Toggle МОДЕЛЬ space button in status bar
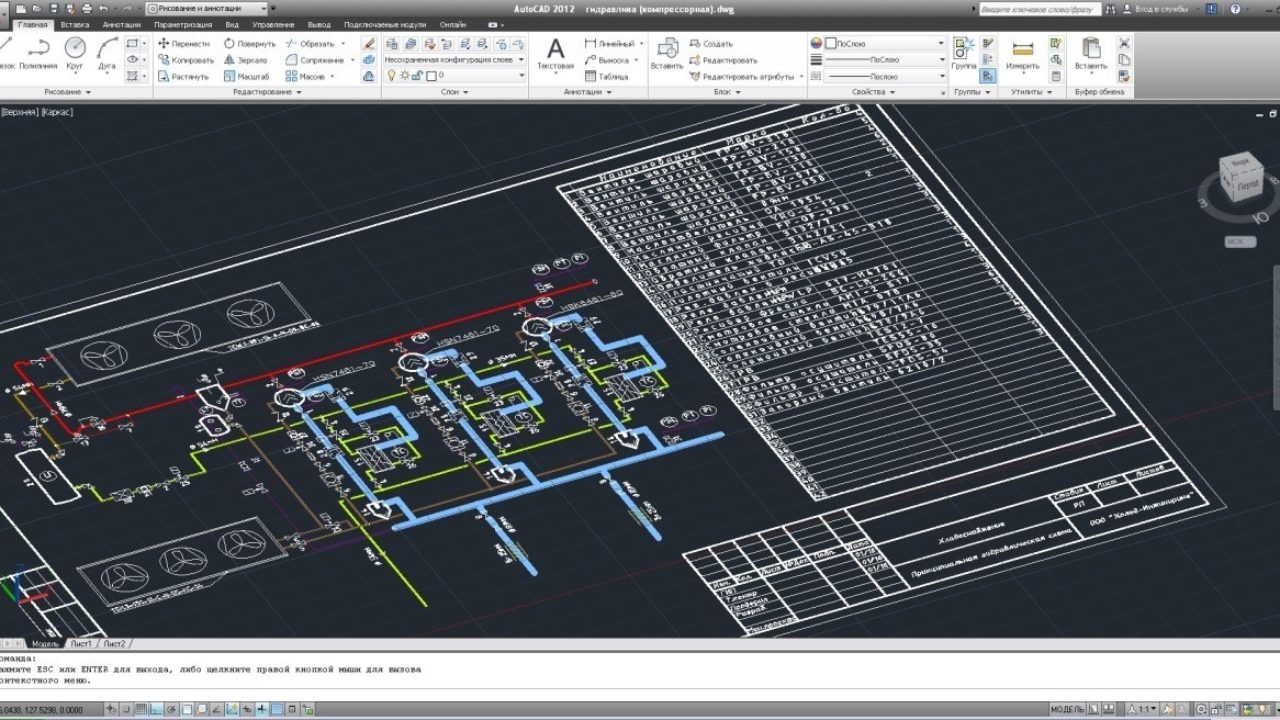 click(x=1067, y=709)
